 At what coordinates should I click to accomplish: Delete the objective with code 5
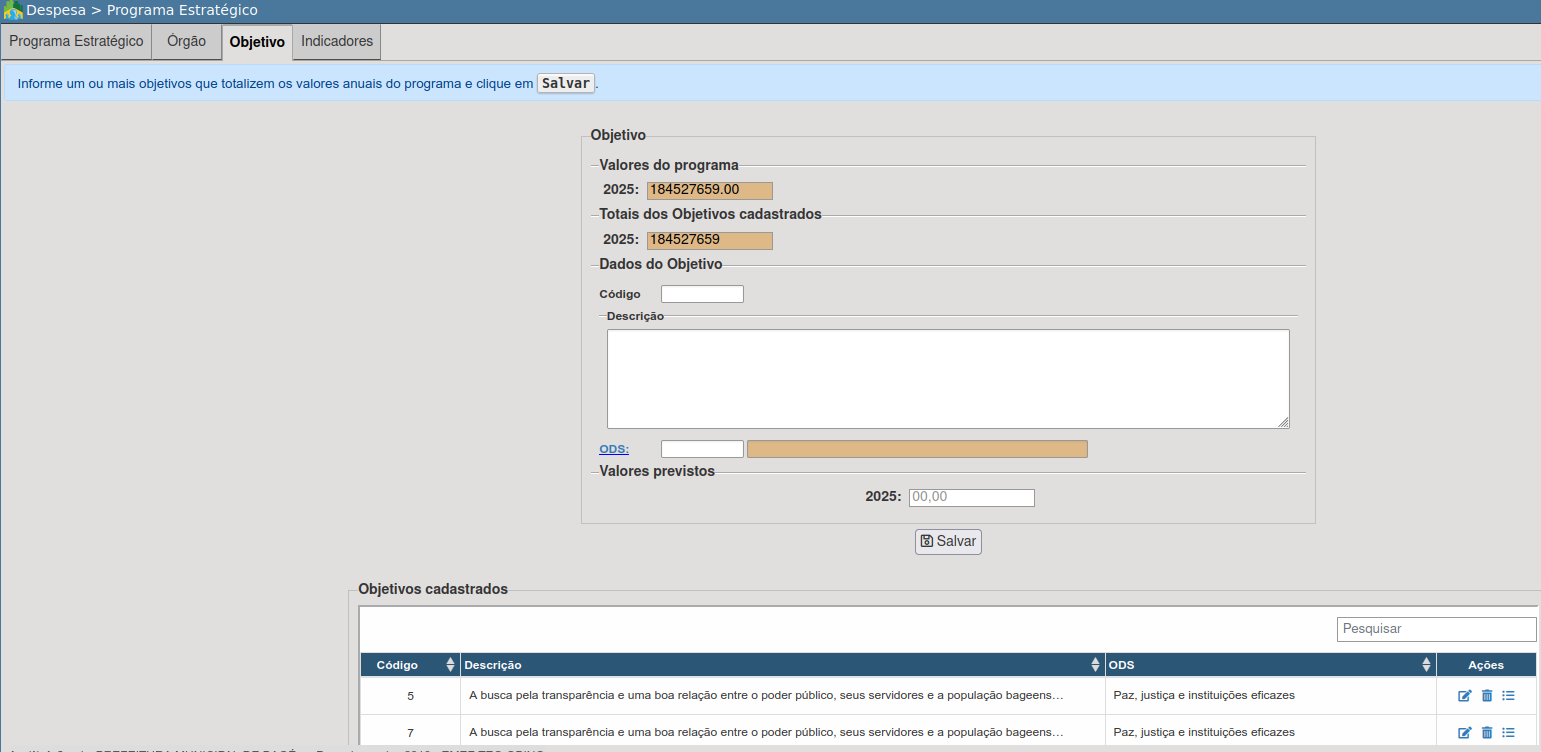[1487, 696]
